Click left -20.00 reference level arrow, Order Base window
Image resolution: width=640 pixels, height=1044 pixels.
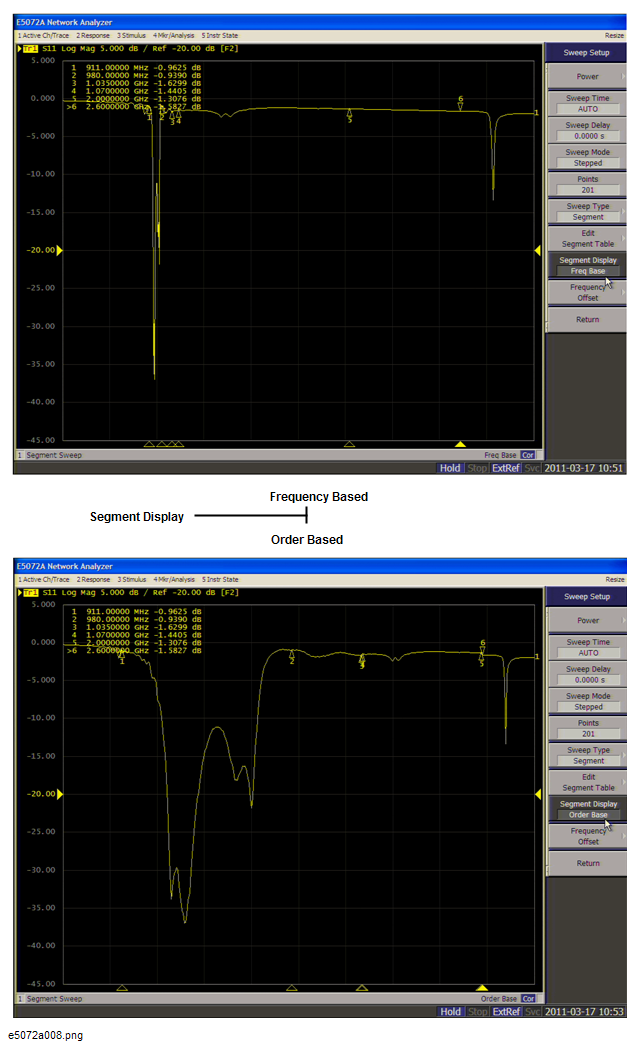tap(59, 794)
